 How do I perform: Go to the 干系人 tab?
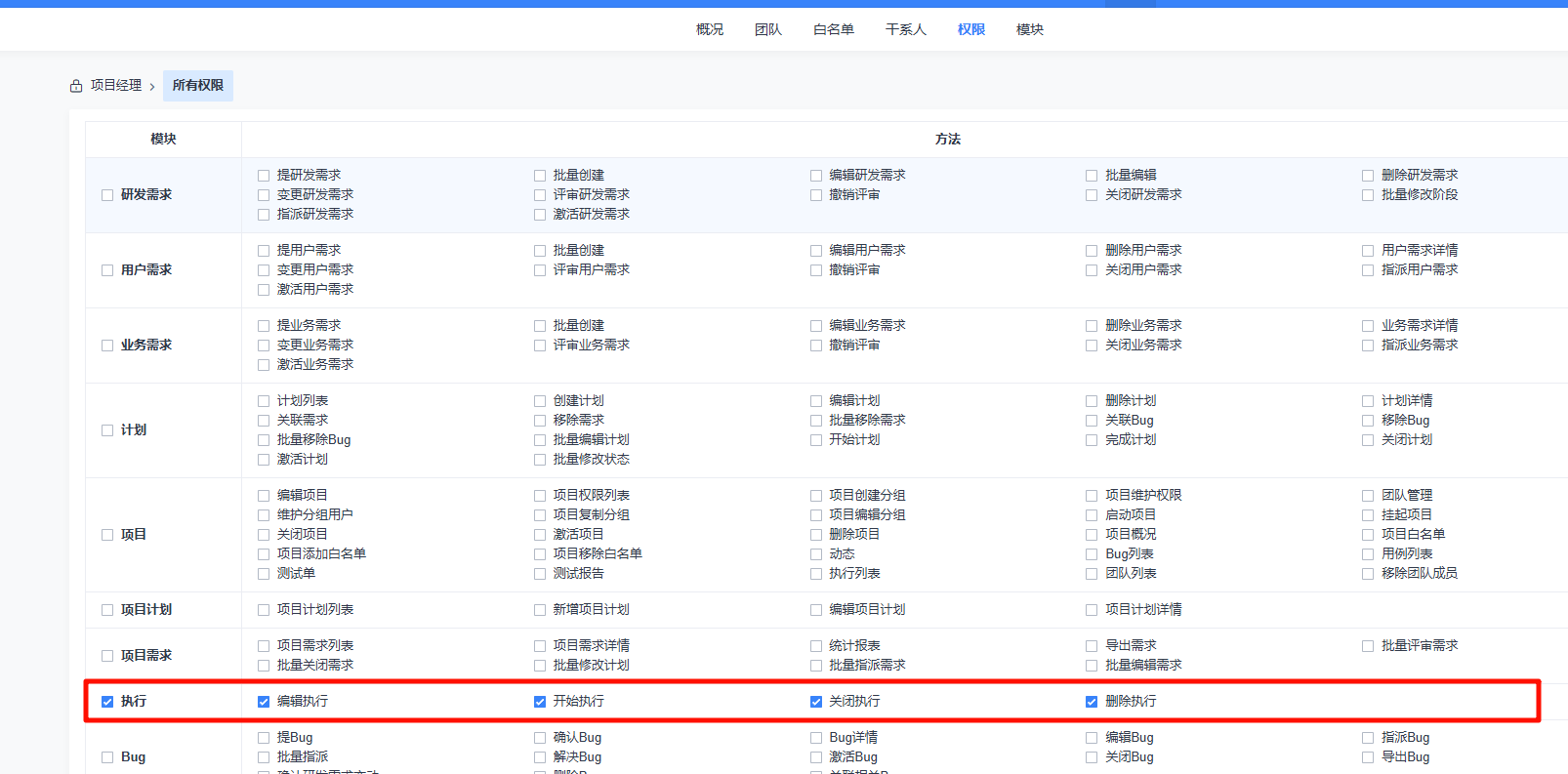tap(905, 29)
